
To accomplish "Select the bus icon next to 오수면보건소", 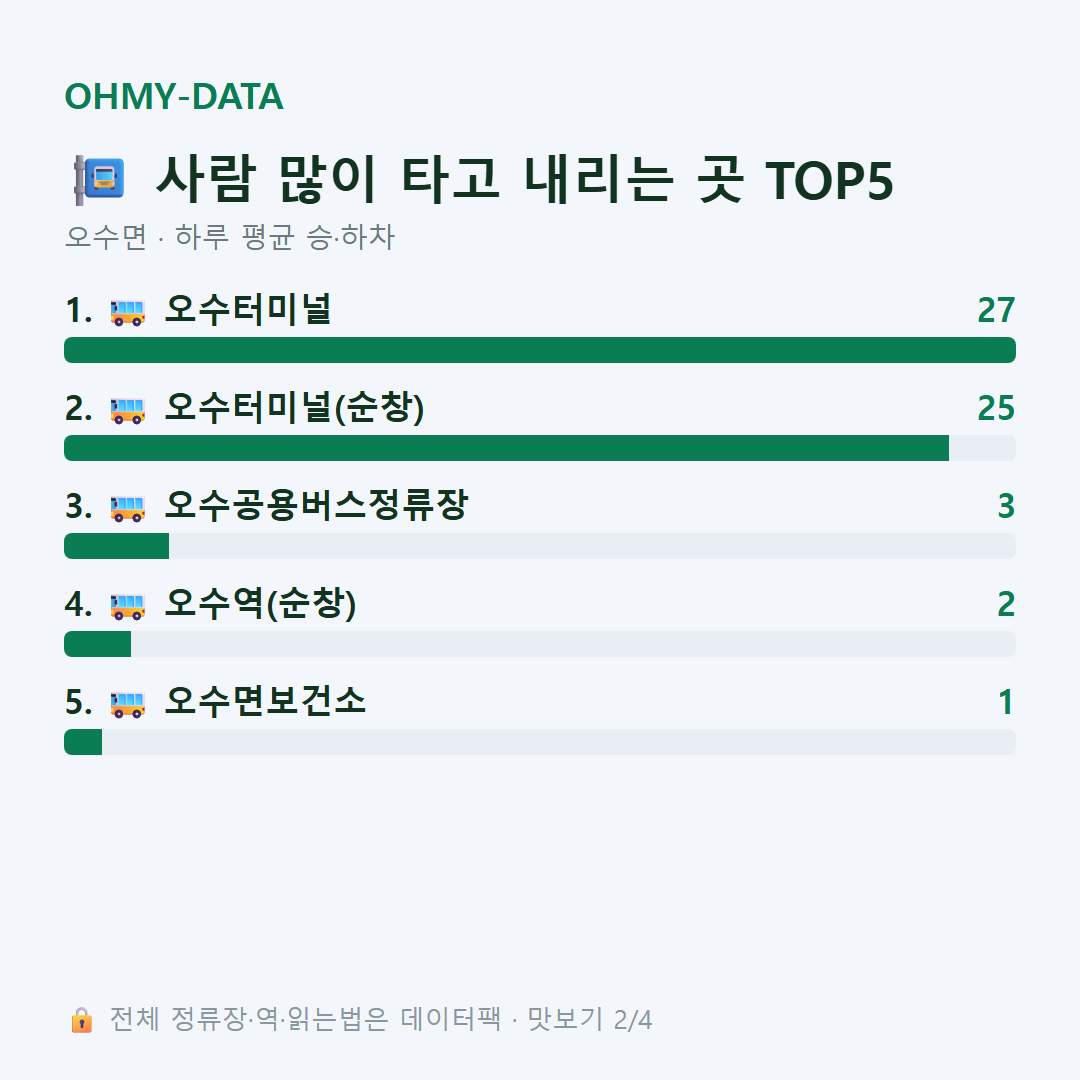I will pos(128,703).
